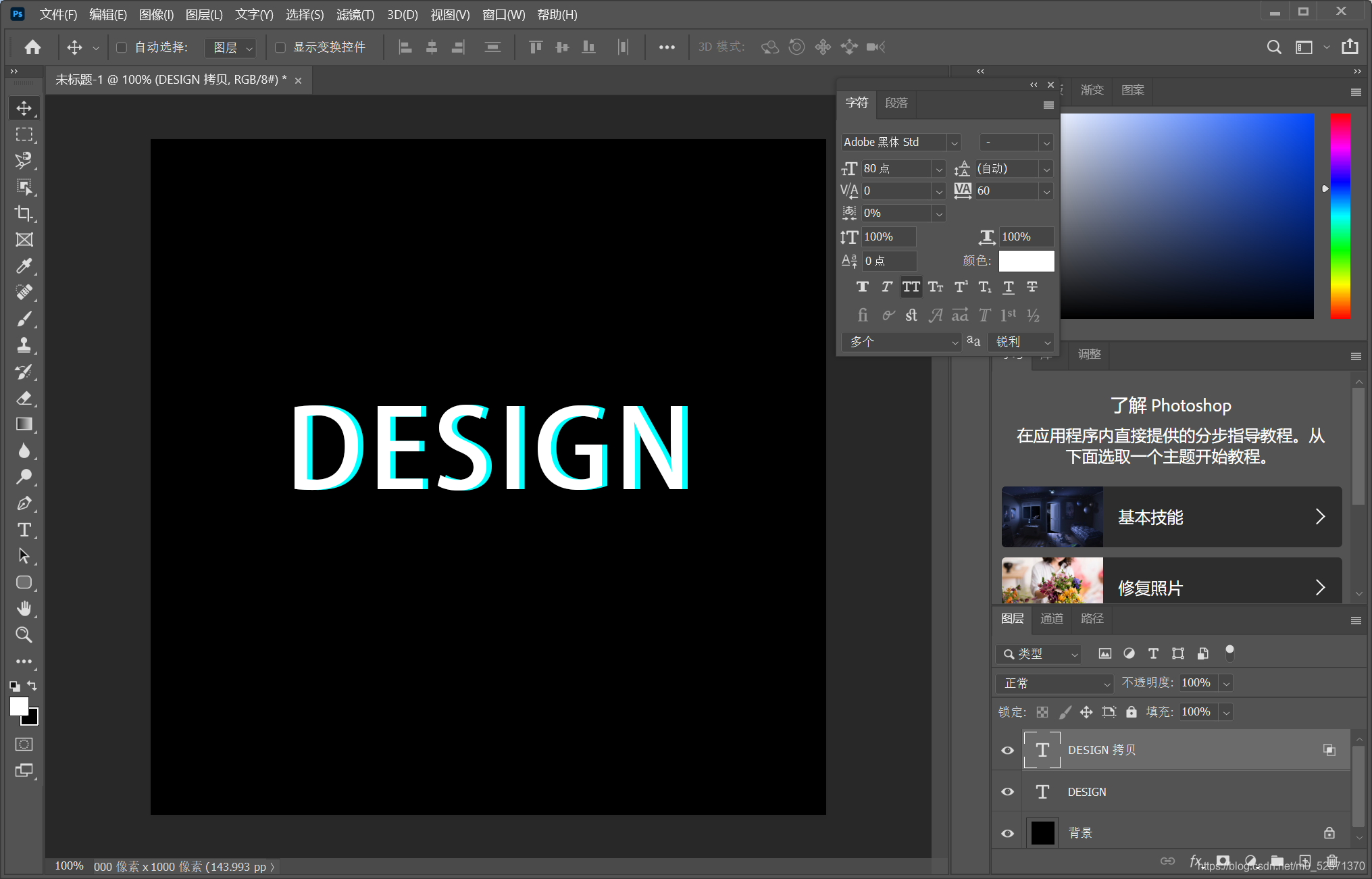Hide the 背景 layer
The image size is (1372, 879).
click(1007, 834)
